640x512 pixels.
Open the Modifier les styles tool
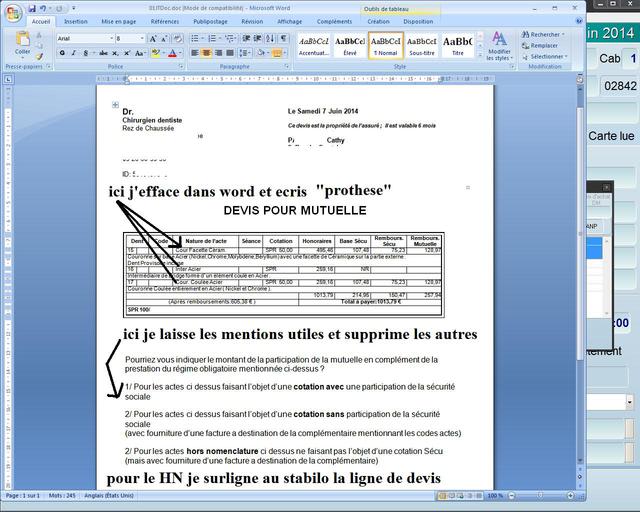click(498, 45)
